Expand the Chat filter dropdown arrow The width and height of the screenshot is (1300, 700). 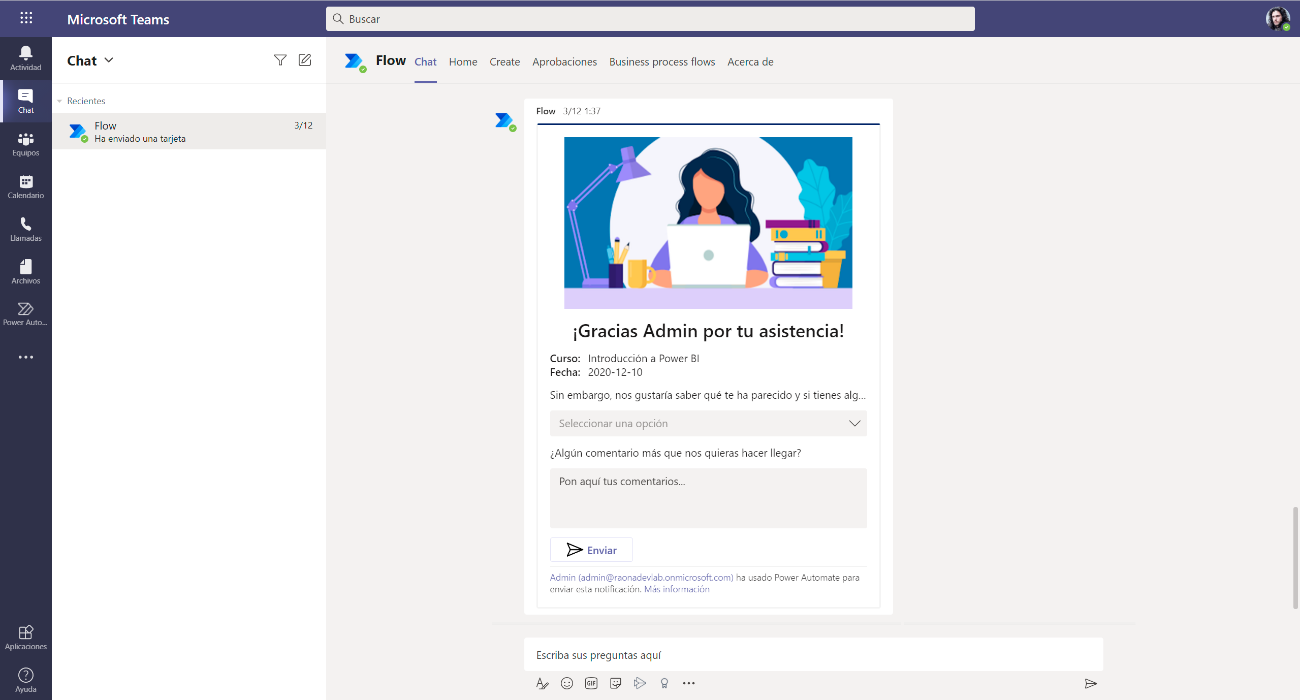pyautogui.click(x=108, y=60)
